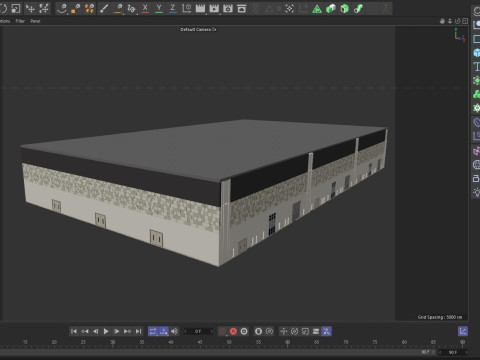Toggle sound during playback
The height and width of the screenshot is (360, 480).
pyautogui.click(x=174, y=331)
